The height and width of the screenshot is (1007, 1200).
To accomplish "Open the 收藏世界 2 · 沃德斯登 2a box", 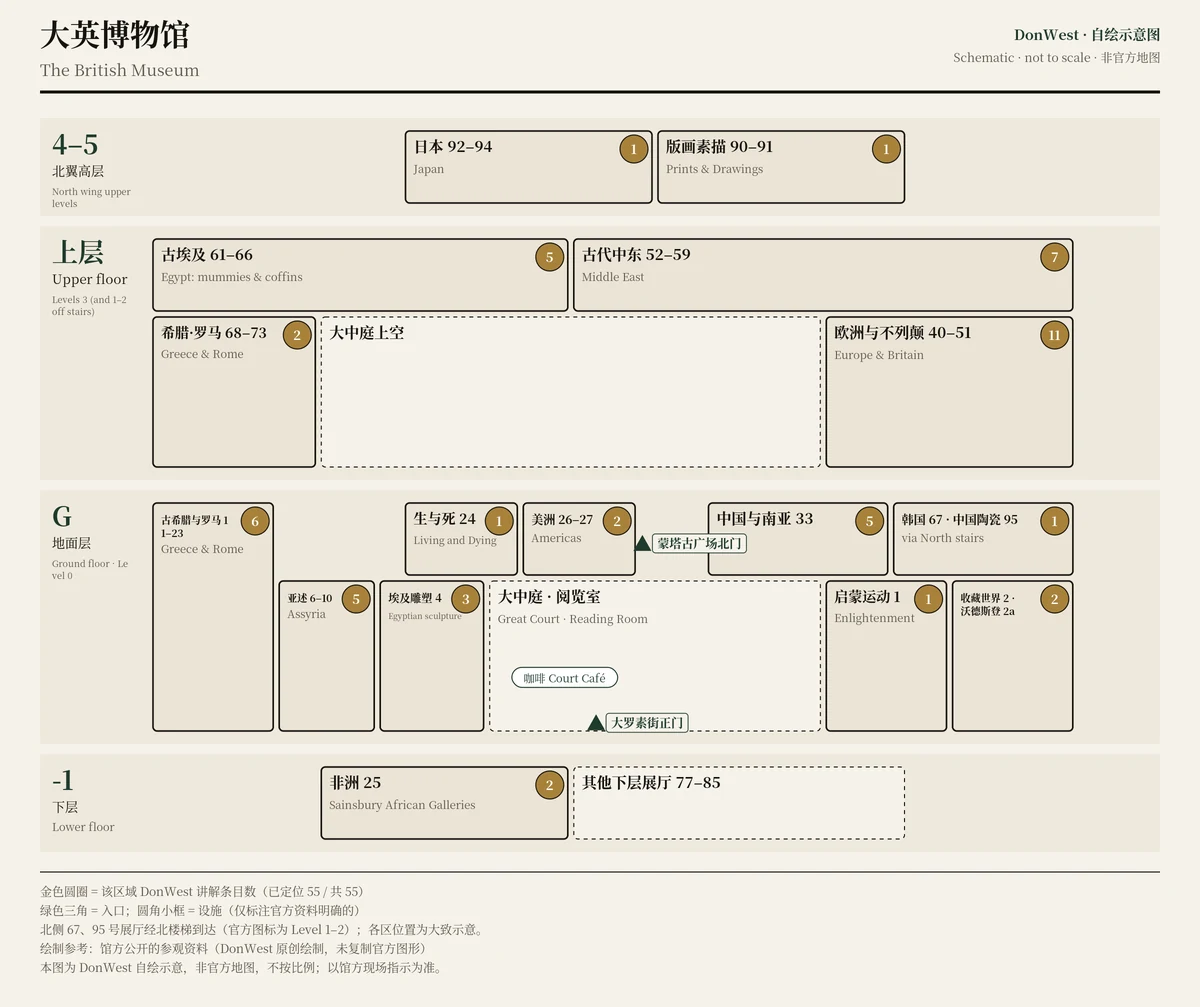I will [1012, 656].
